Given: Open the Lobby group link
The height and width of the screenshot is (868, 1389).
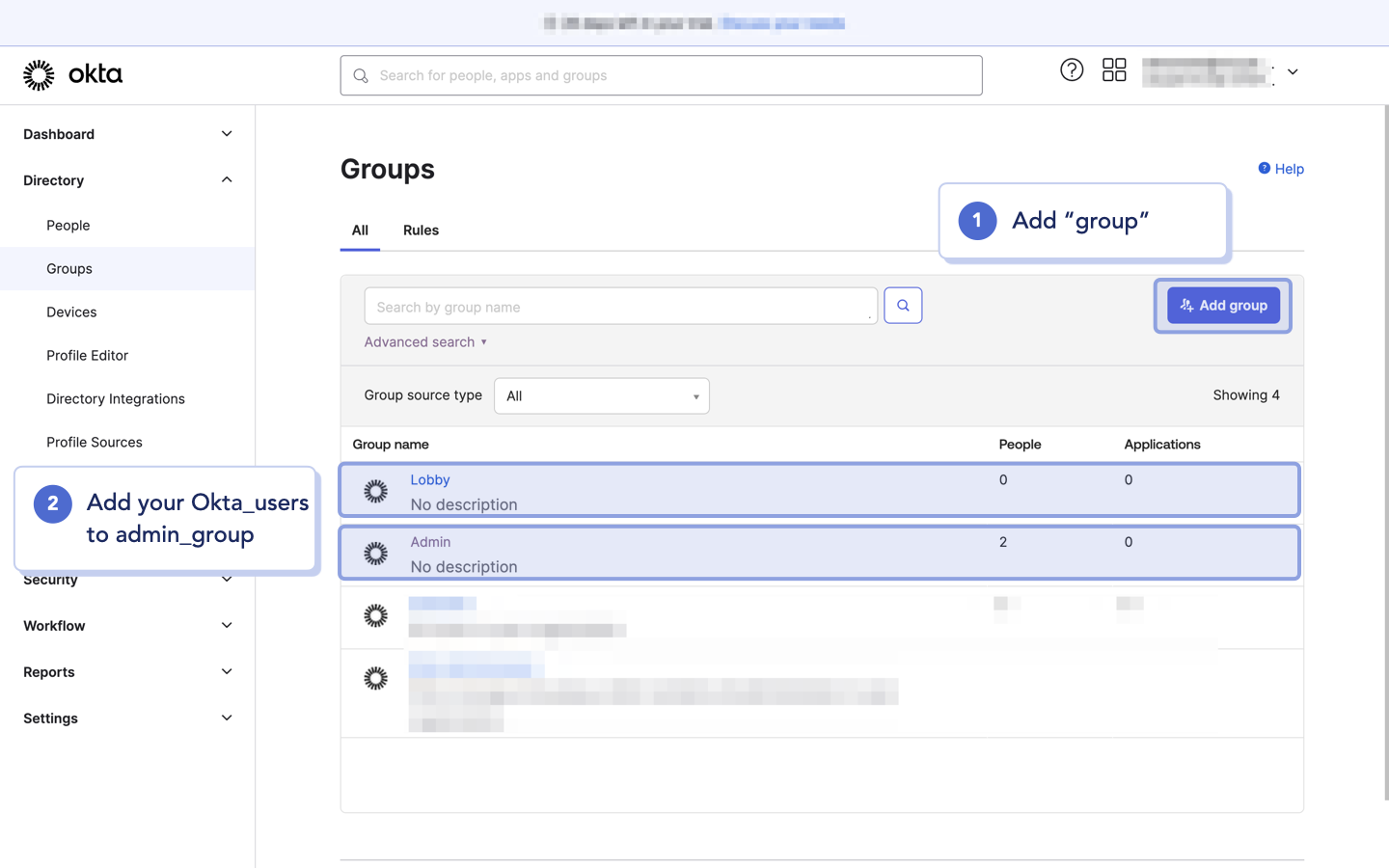Looking at the screenshot, I should pyautogui.click(x=430, y=479).
